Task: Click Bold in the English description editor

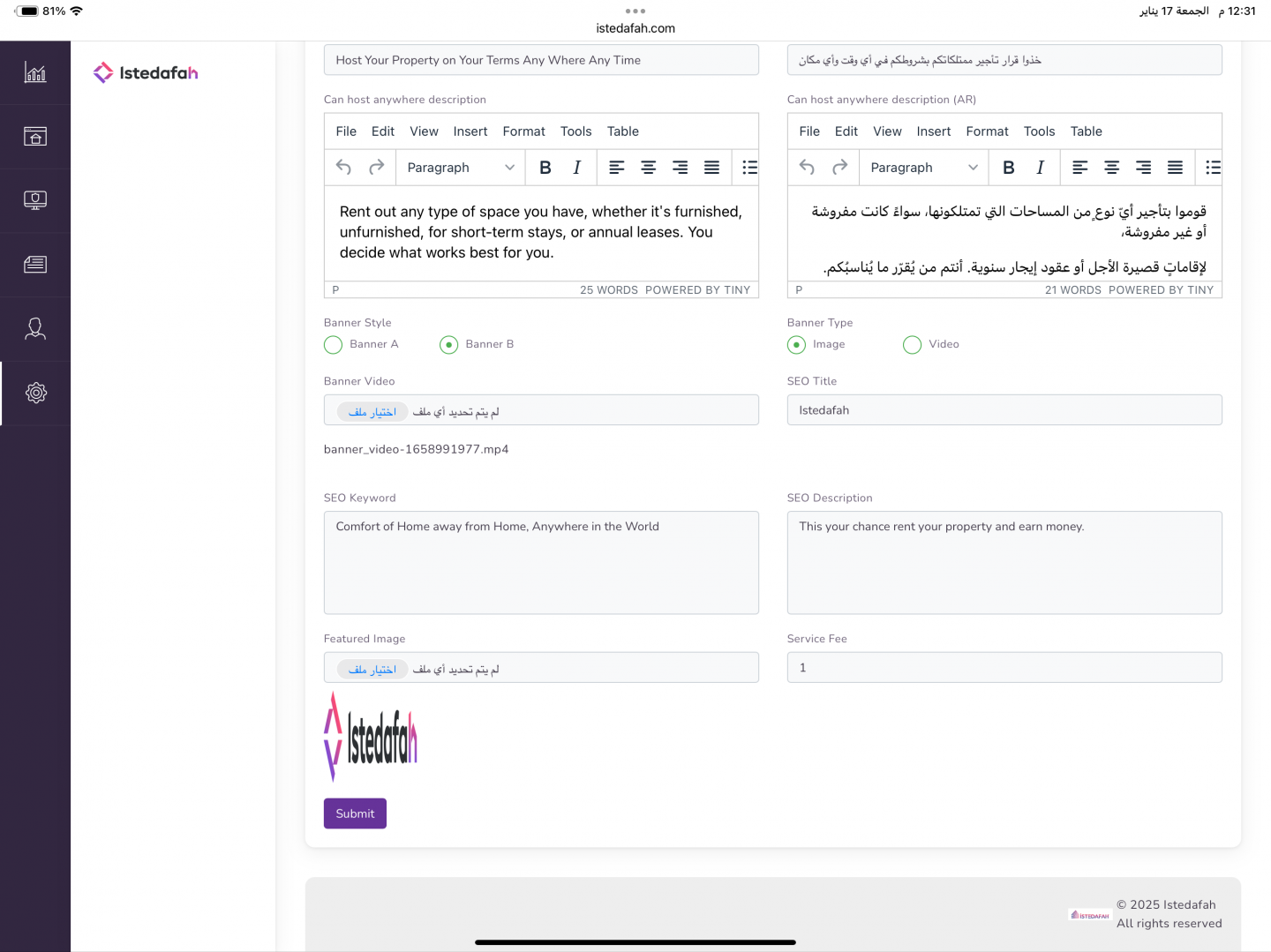Action: 545,168
